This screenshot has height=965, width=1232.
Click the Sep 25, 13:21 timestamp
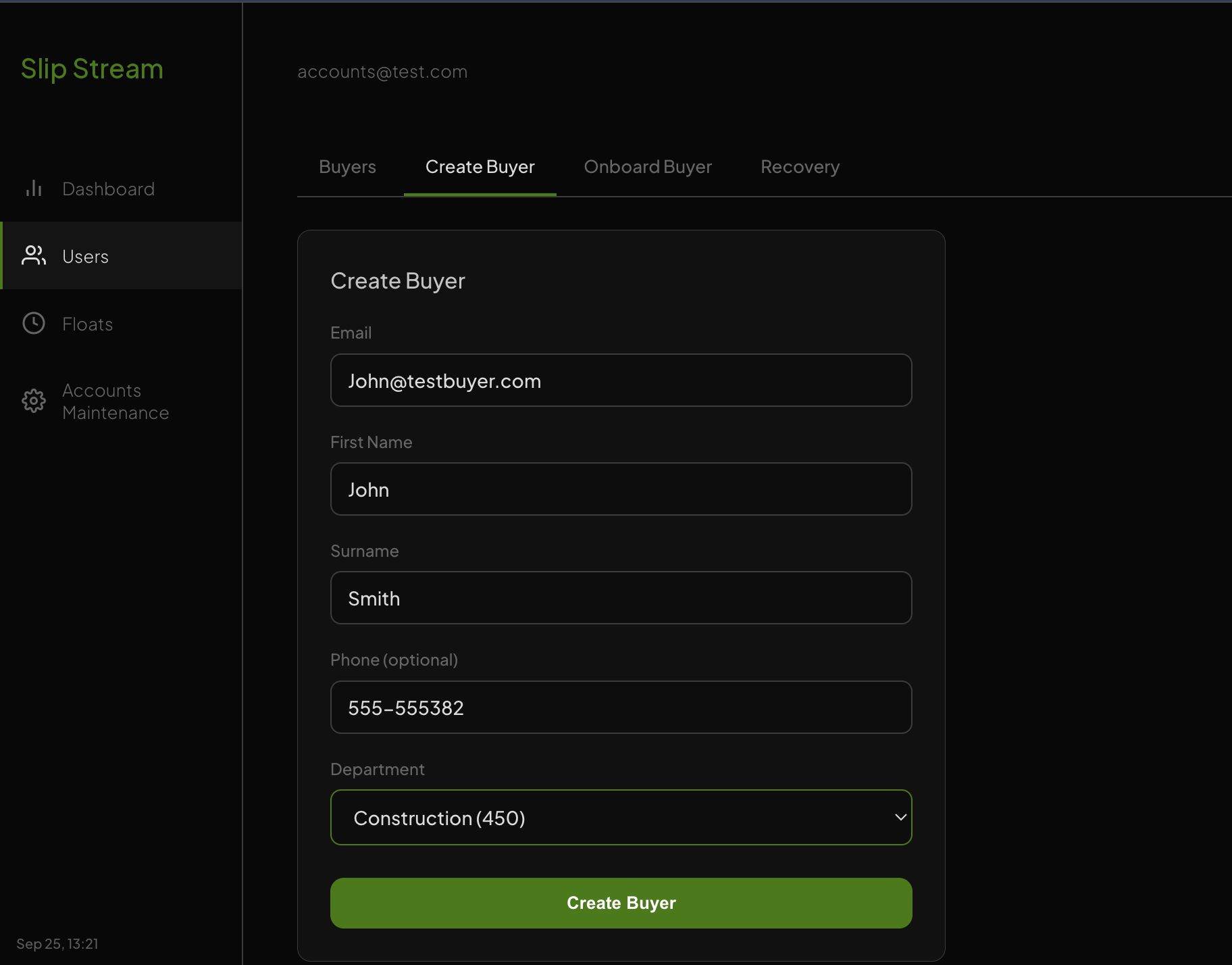coord(57,944)
